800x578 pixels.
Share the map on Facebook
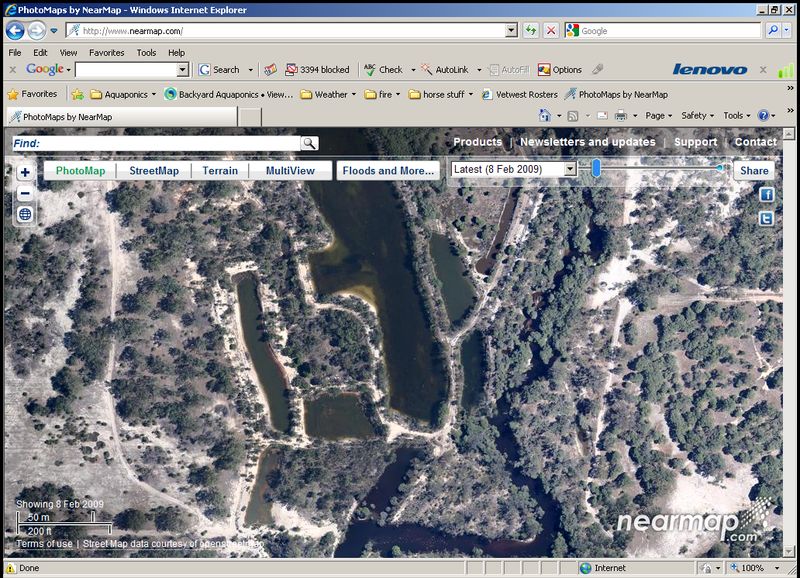click(767, 195)
